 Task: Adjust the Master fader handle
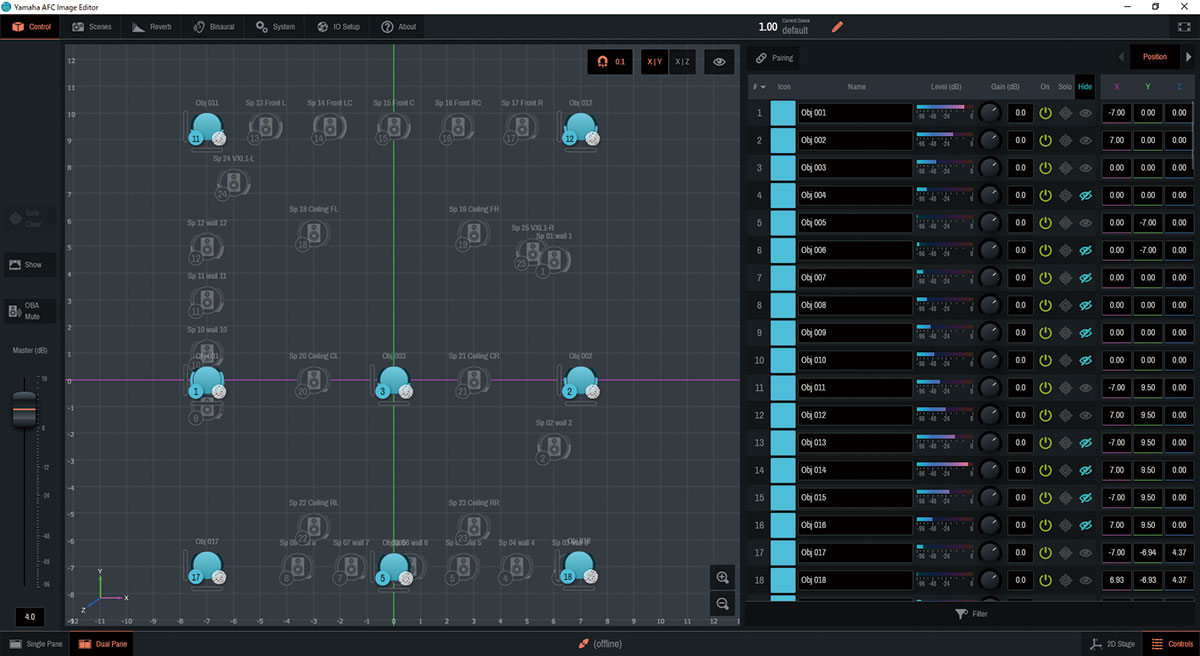[x=25, y=410]
